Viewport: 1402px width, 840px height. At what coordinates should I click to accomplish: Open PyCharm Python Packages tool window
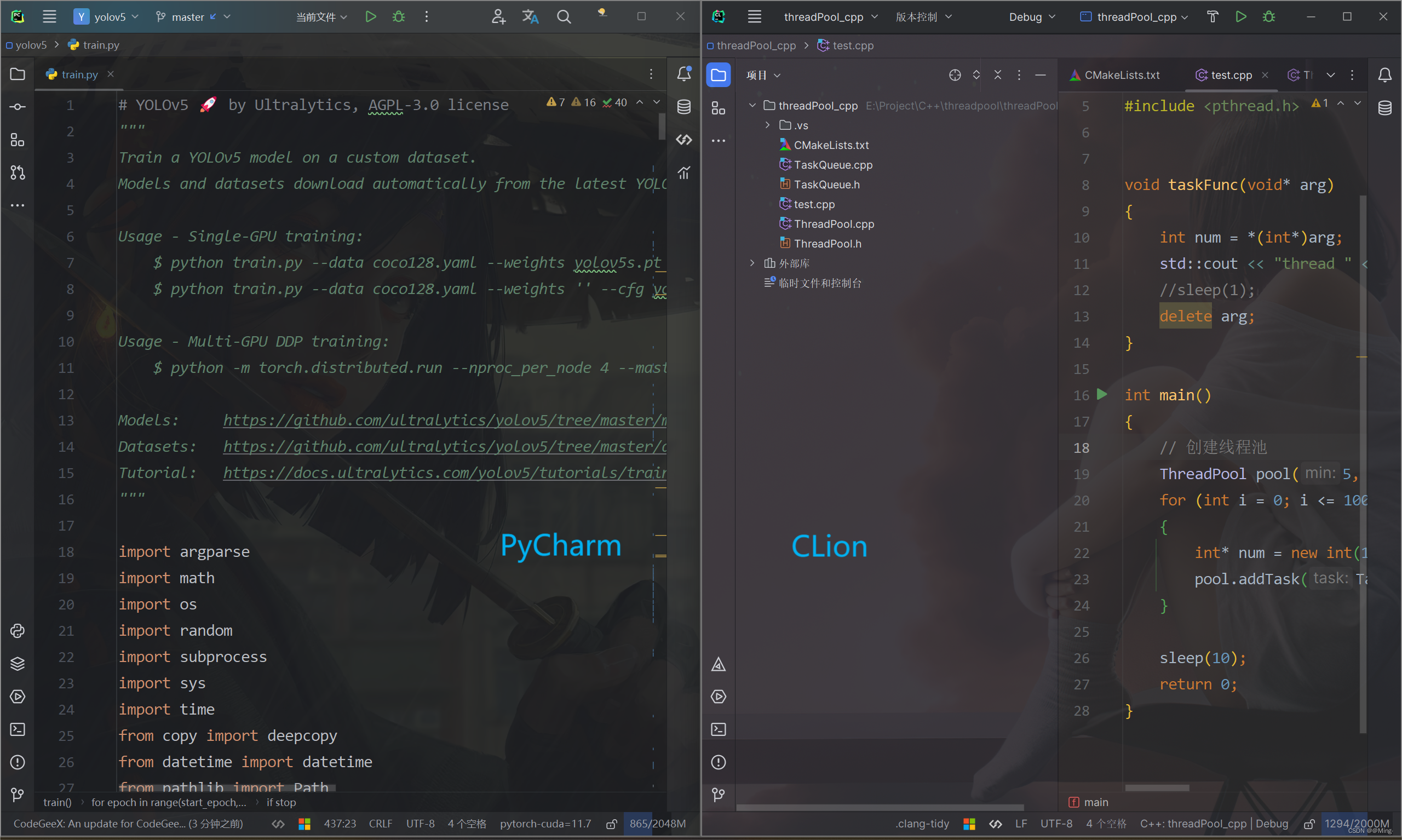point(18,663)
